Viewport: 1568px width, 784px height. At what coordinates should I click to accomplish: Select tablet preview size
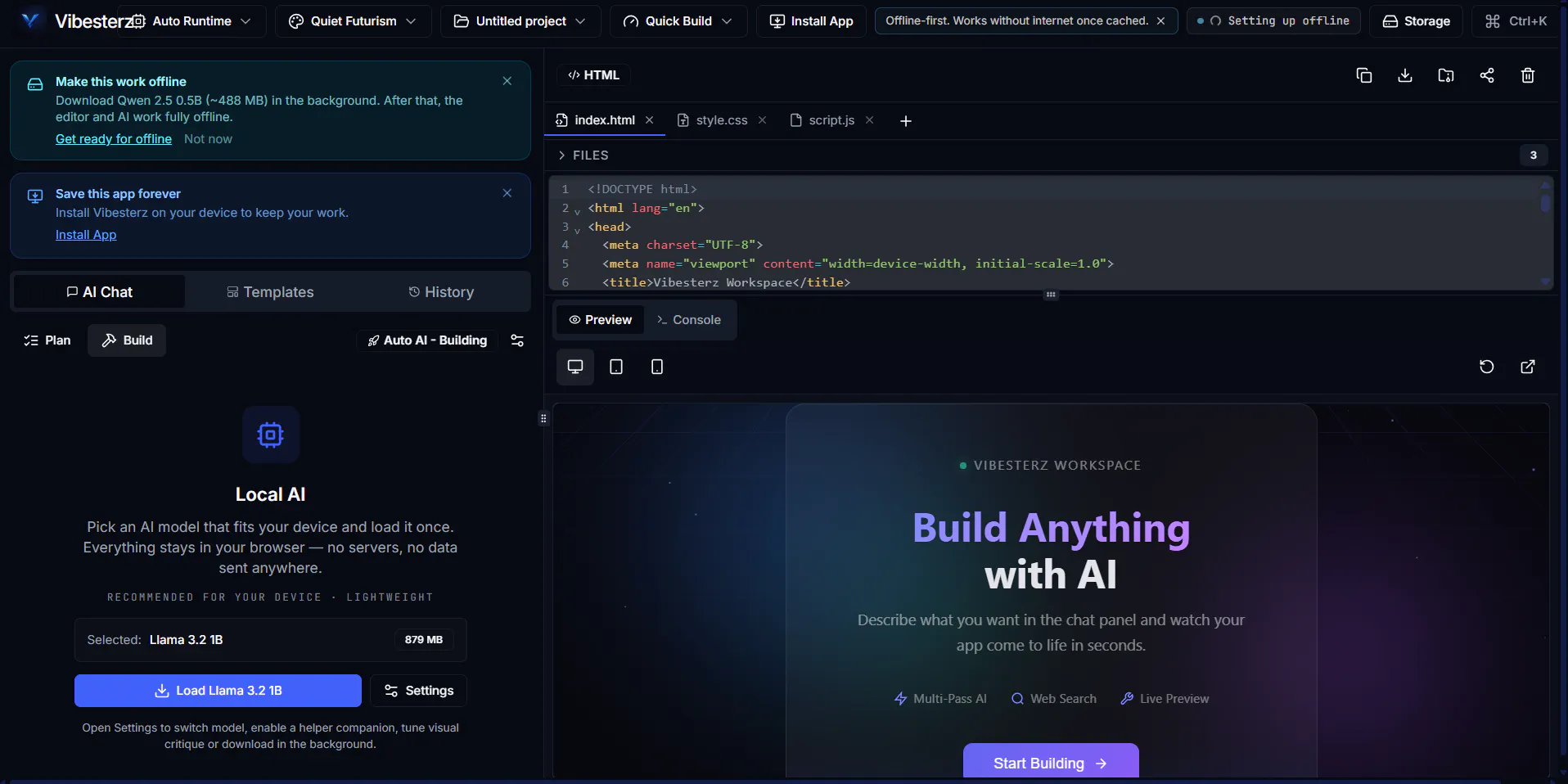click(x=616, y=367)
